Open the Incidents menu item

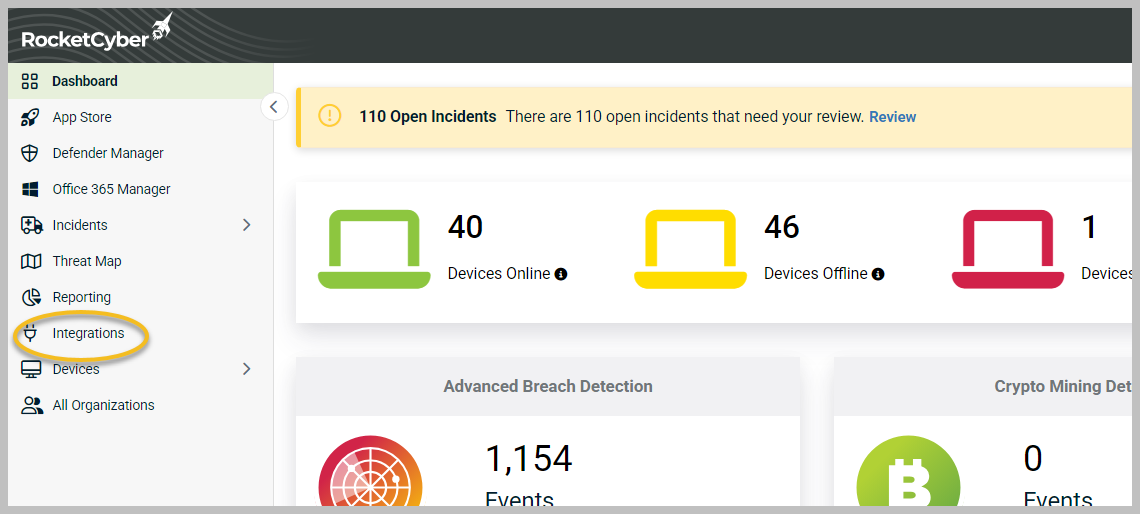click(x=80, y=225)
